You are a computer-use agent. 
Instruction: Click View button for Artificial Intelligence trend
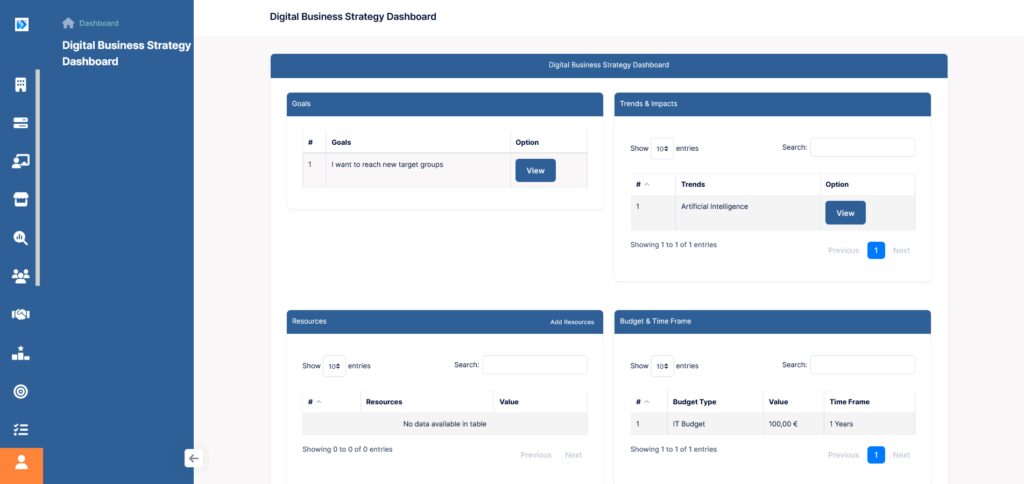pos(845,213)
